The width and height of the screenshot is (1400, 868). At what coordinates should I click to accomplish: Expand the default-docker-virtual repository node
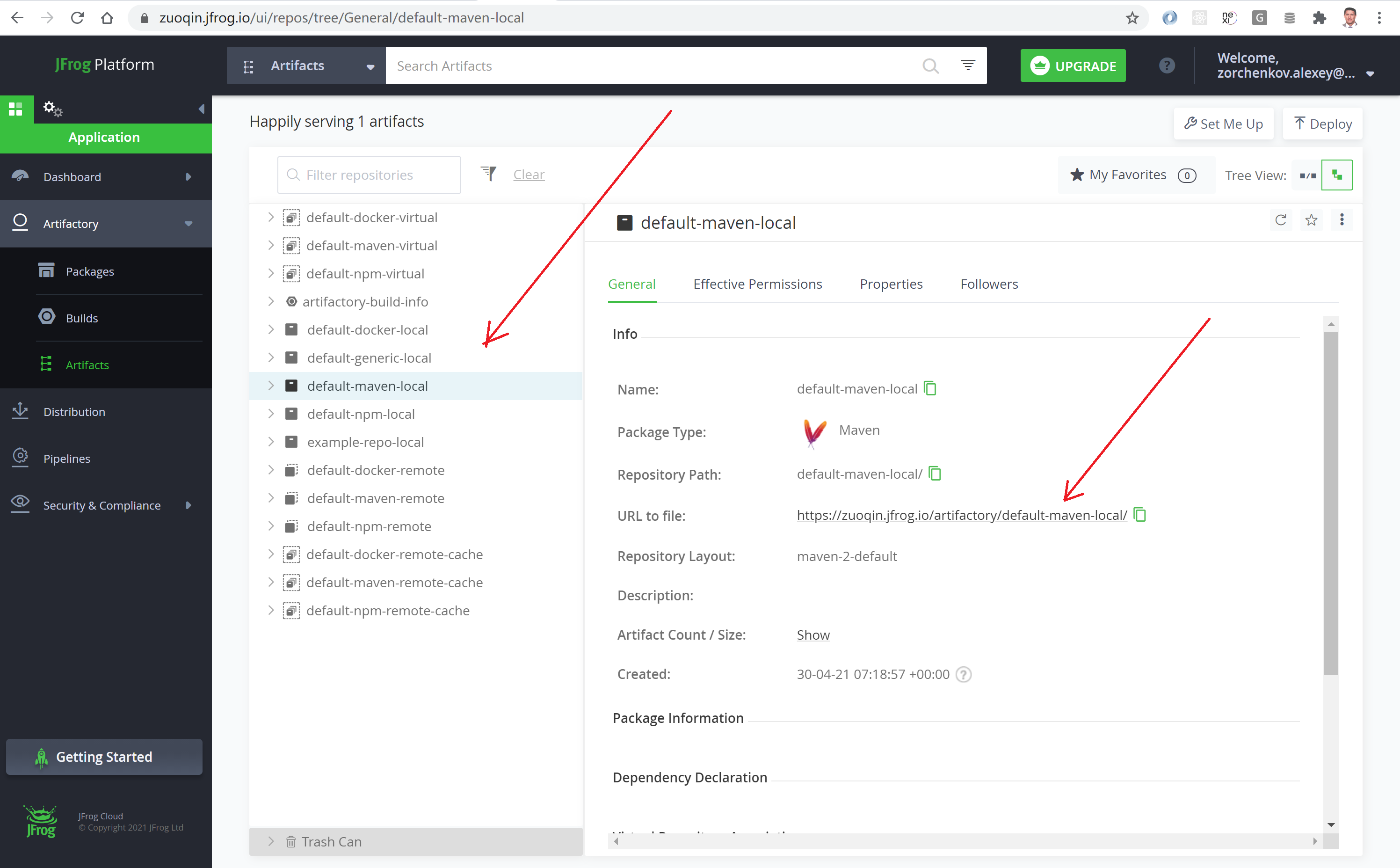coord(271,218)
